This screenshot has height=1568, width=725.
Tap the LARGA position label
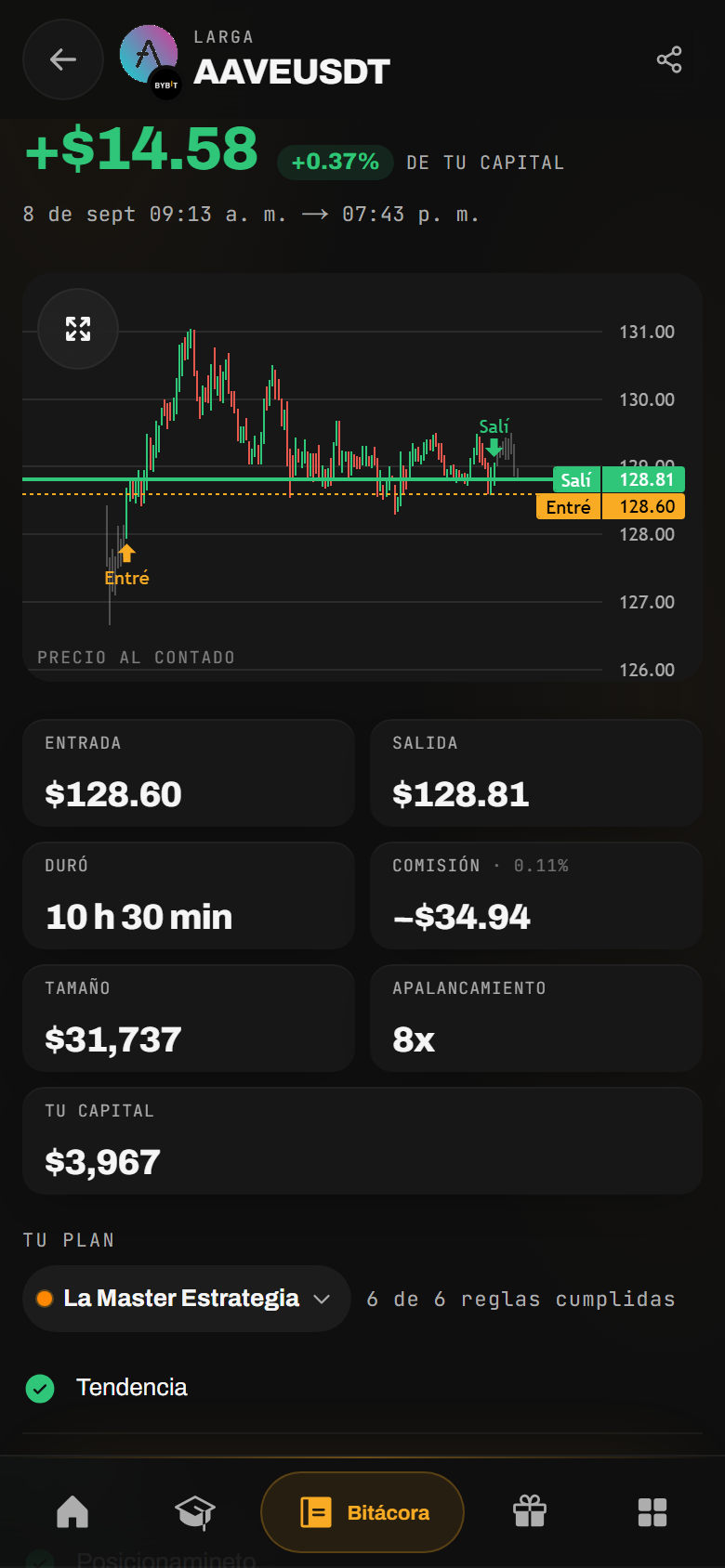(223, 37)
